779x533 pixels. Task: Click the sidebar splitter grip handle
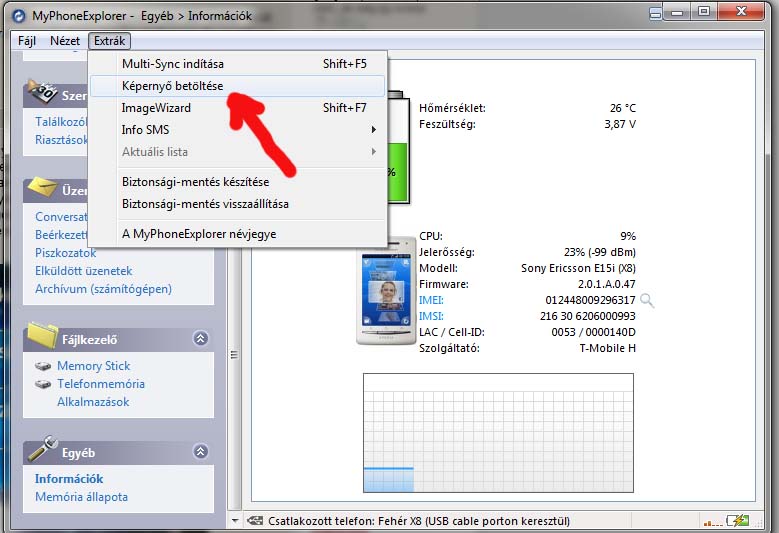[x=234, y=355]
